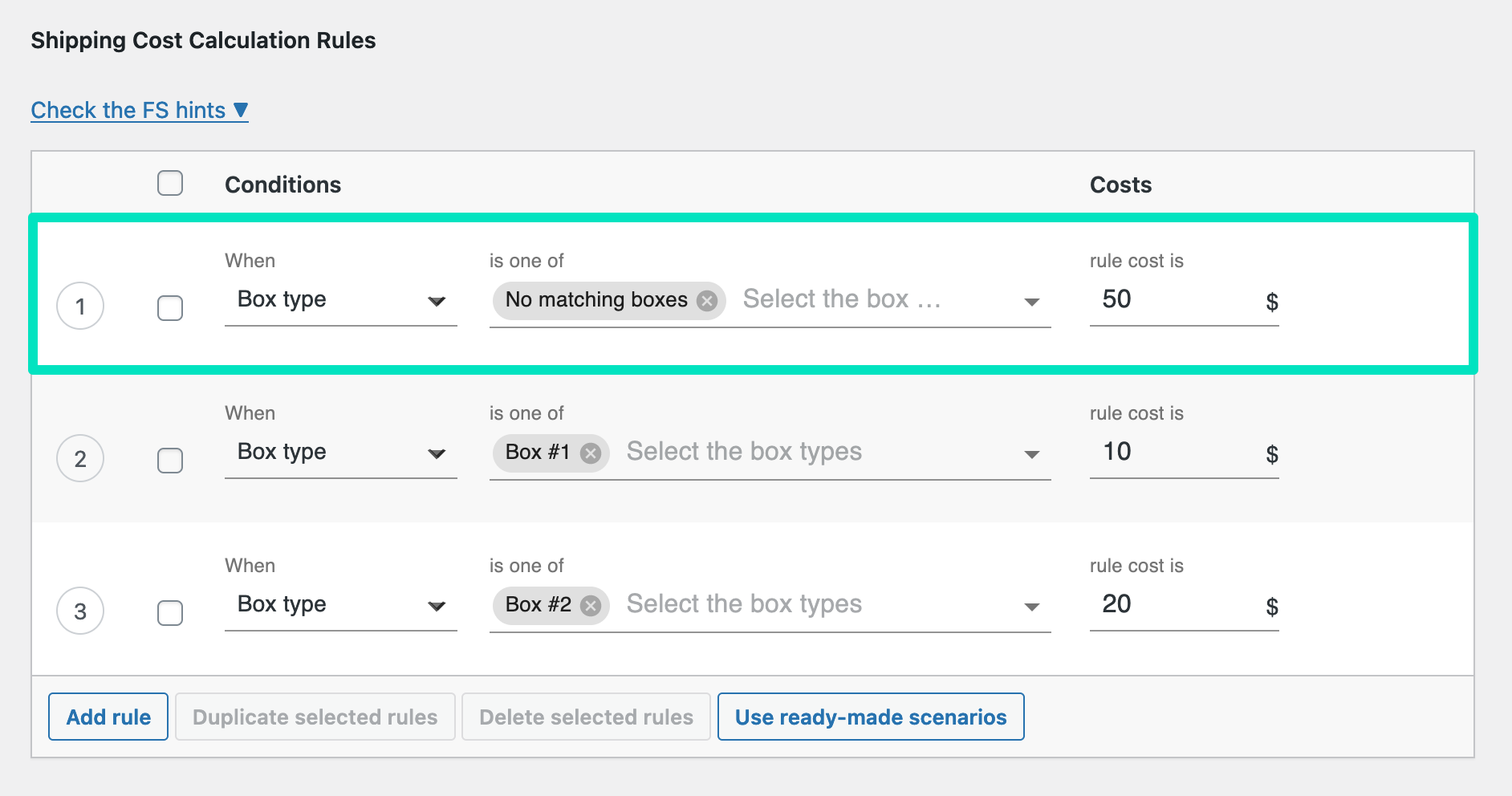Click the Costs column header
Image resolution: width=1512 pixels, height=796 pixels.
[x=1120, y=184]
